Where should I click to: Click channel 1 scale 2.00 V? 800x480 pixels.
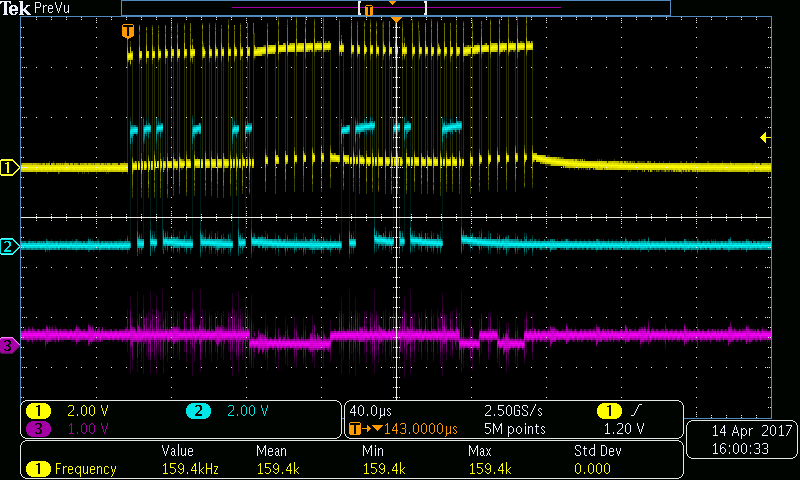pos(88,411)
